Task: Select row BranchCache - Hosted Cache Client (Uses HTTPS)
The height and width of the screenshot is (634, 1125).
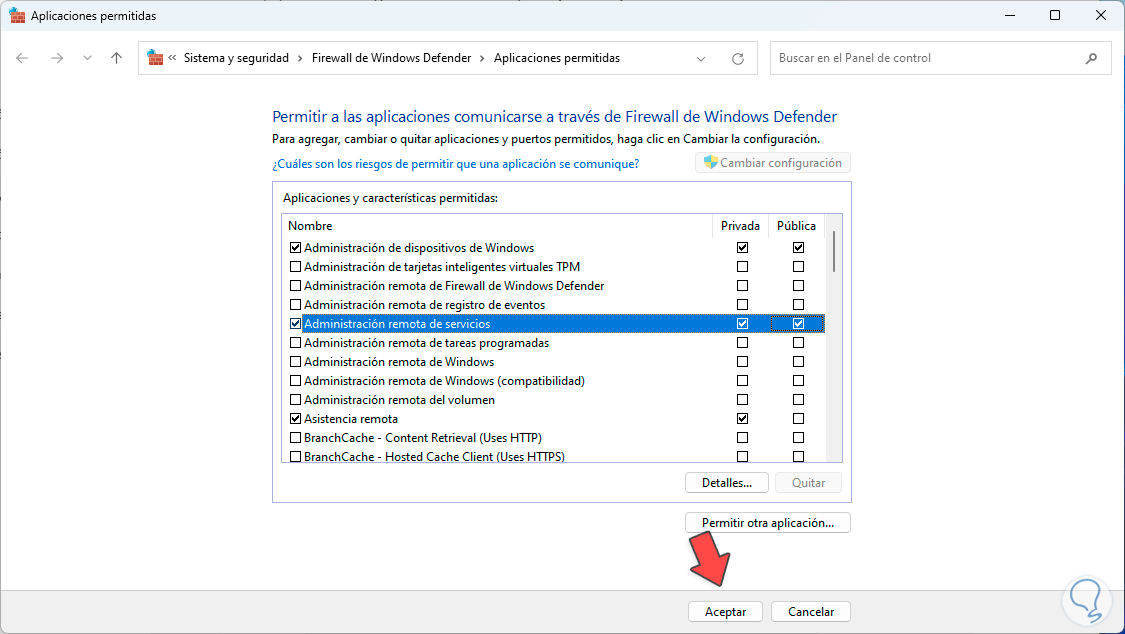Action: [553, 457]
